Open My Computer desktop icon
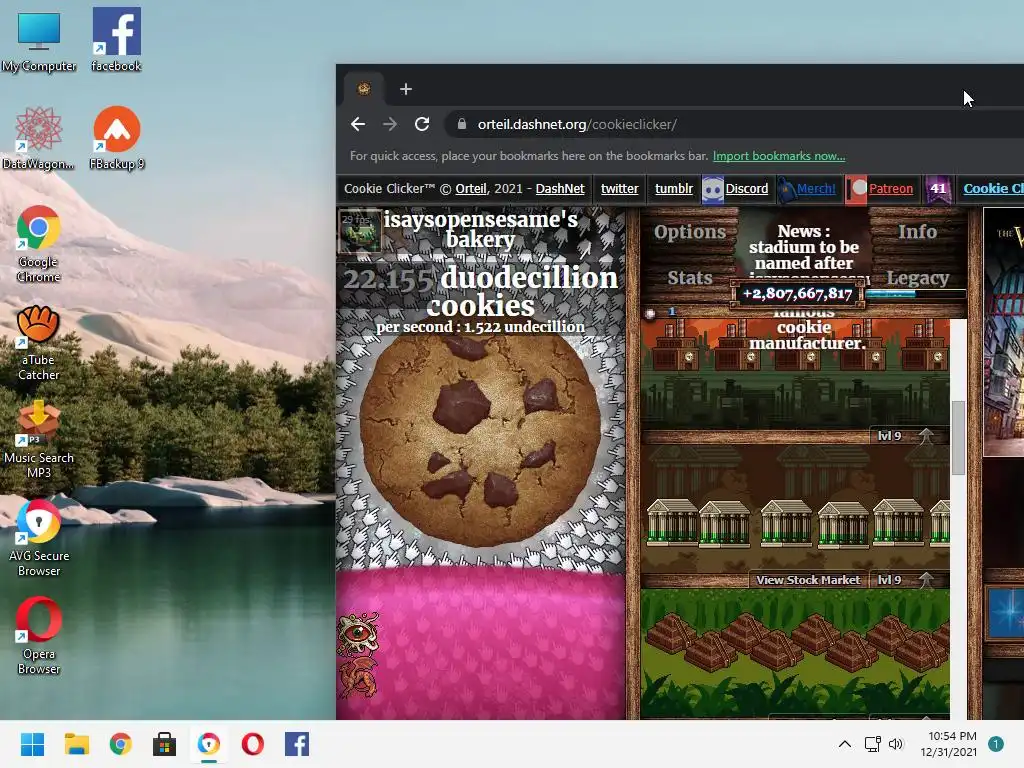 tap(39, 40)
